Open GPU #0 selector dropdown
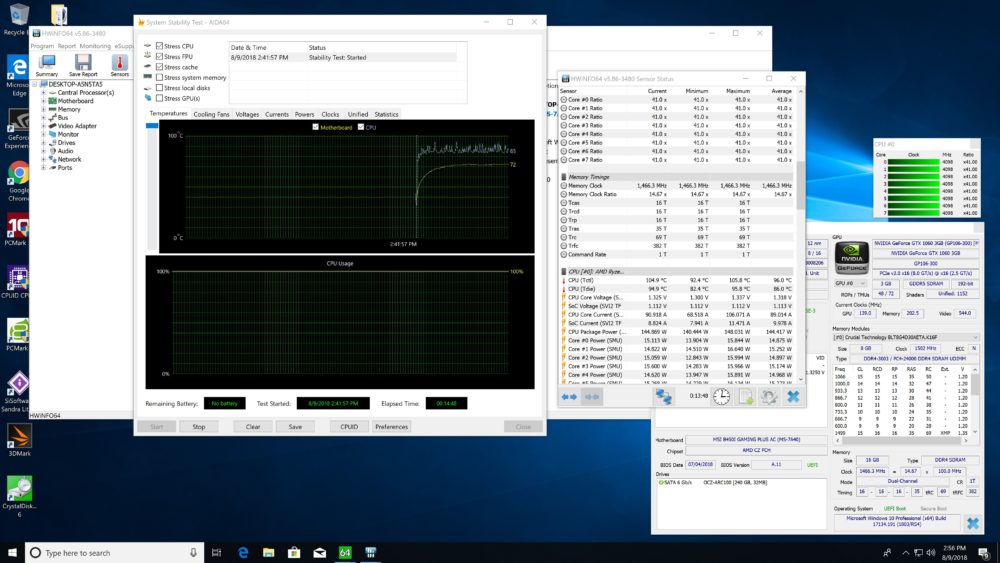This screenshot has height=563, width=1000. pyautogui.click(x=851, y=283)
